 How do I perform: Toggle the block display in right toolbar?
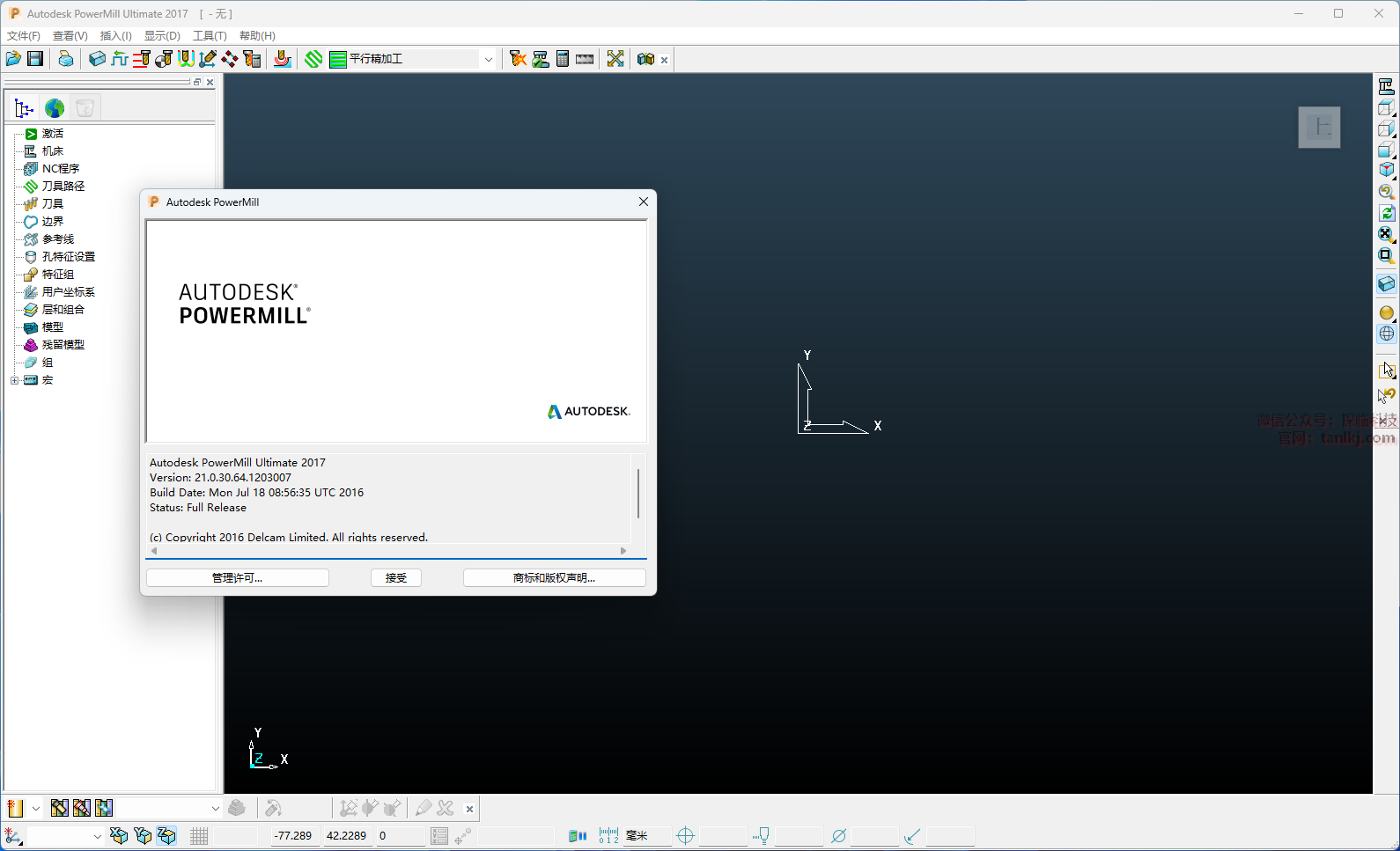coord(1386,283)
